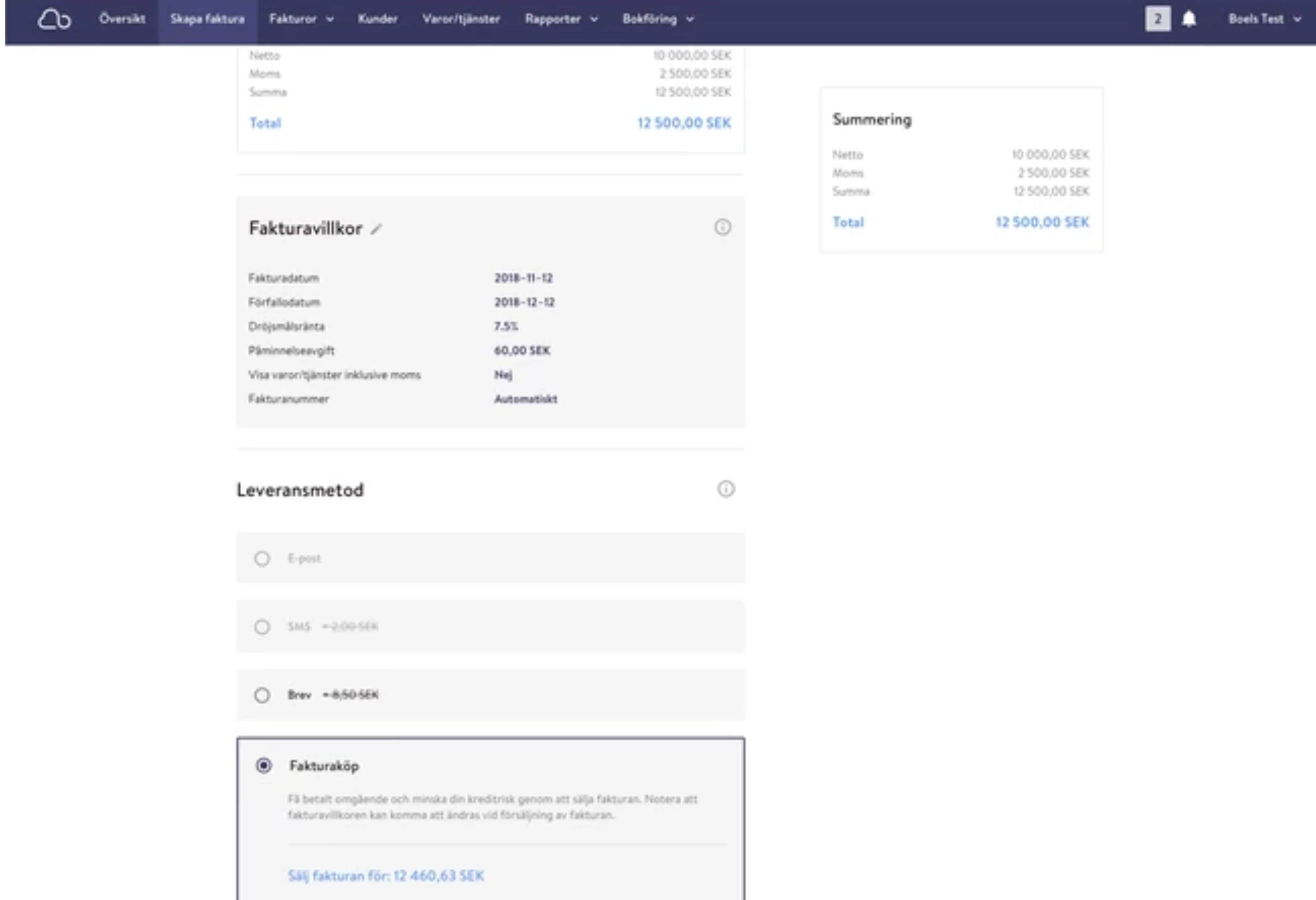Go to Översikt in the navbar
The width and height of the screenshot is (1316, 900).
coord(122,19)
